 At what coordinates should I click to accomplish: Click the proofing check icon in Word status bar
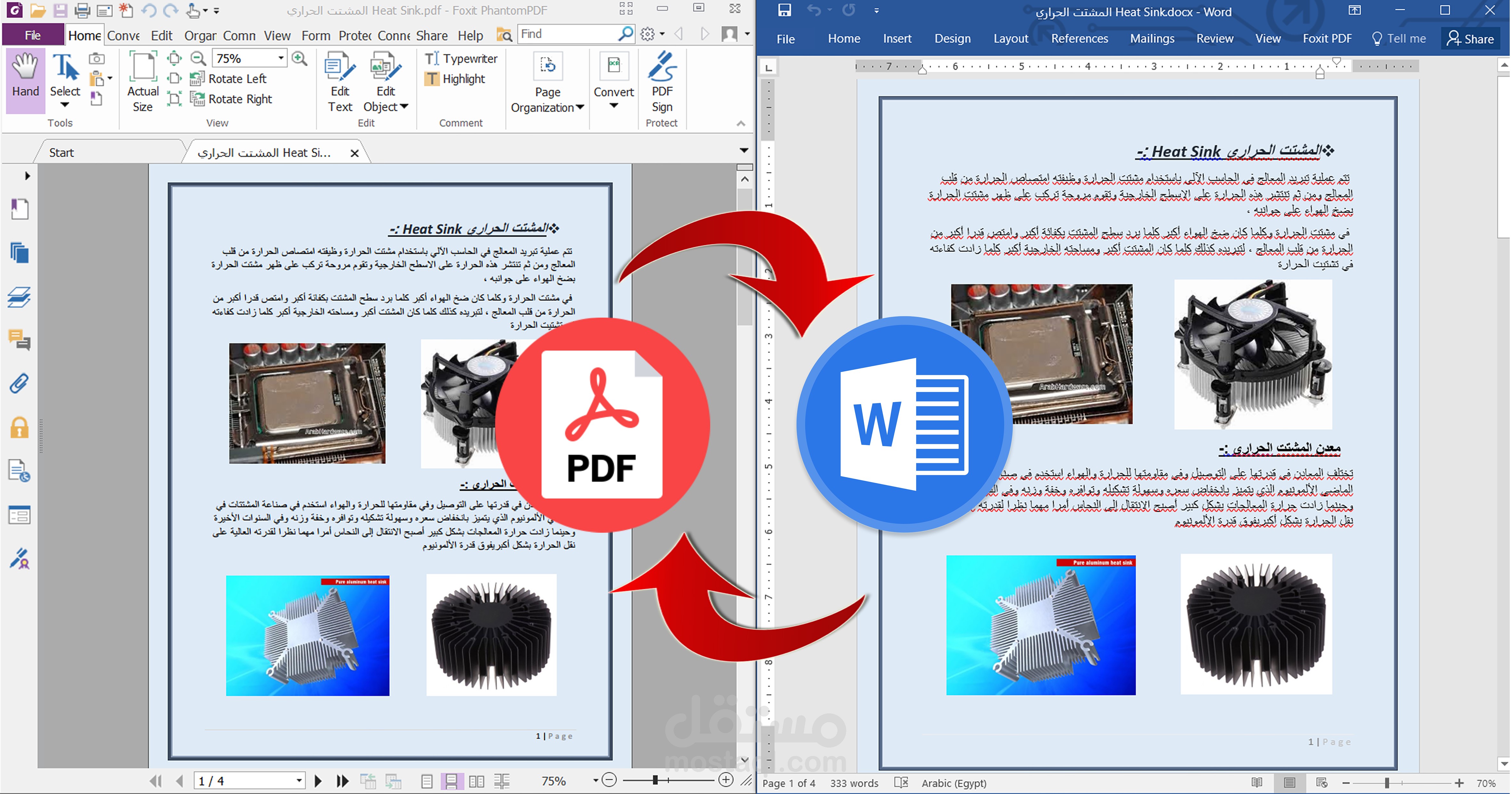click(x=901, y=782)
